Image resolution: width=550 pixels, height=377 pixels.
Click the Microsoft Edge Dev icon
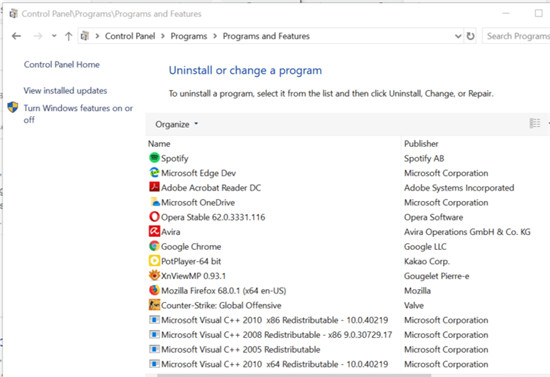pyautogui.click(x=154, y=173)
